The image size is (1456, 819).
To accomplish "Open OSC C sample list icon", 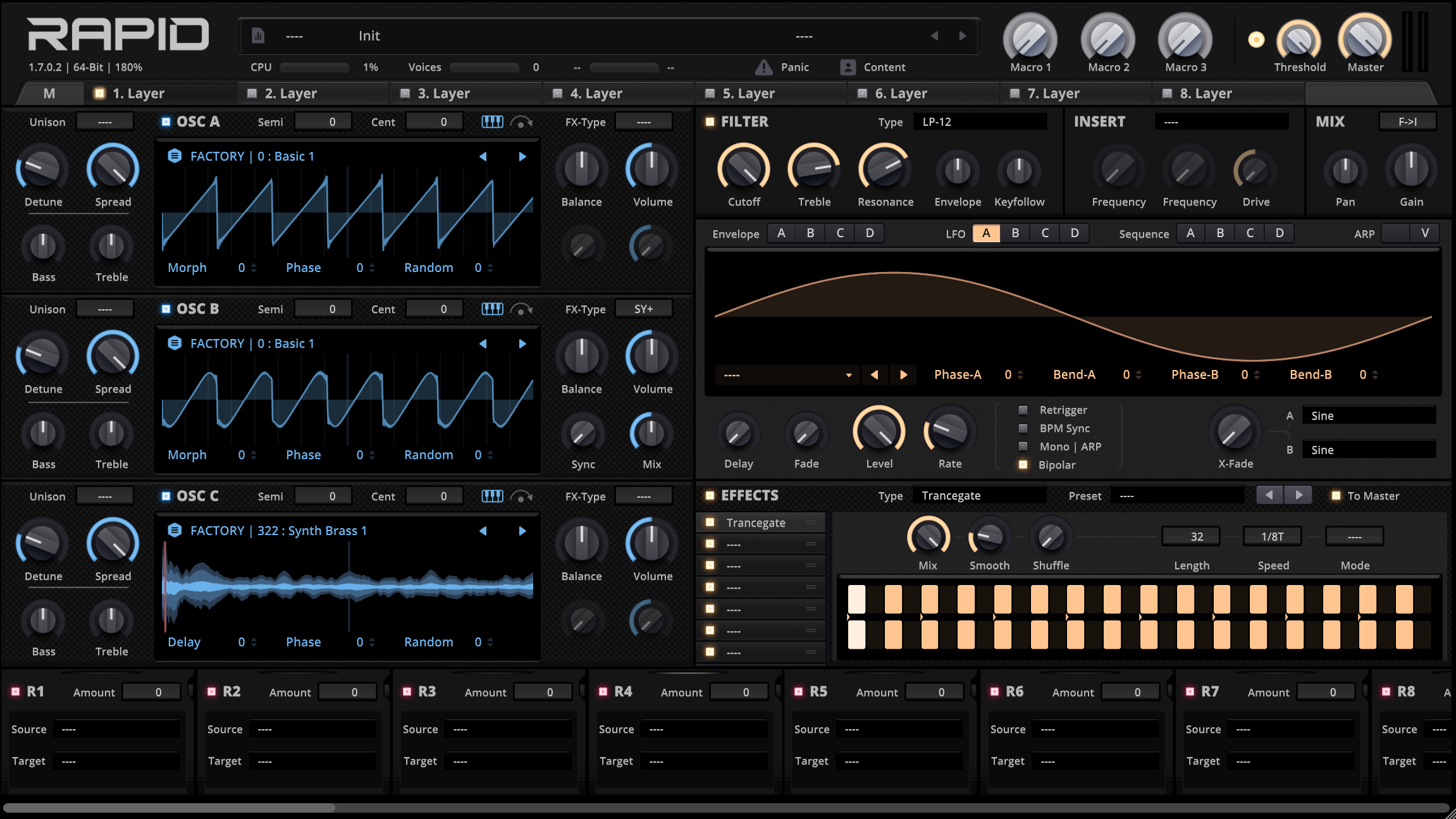I will point(175,530).
